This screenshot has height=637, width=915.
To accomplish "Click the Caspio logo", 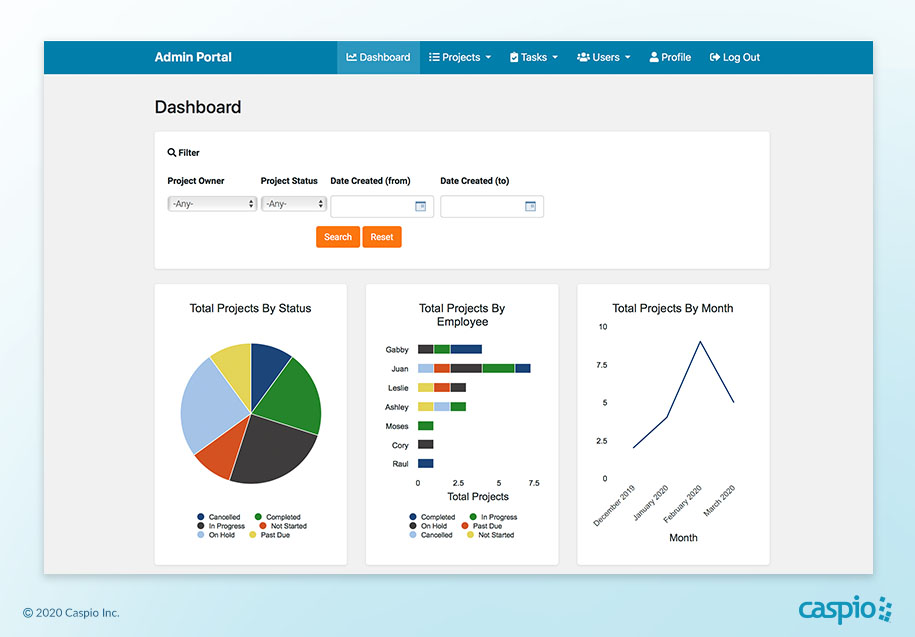I will (845, 609).
